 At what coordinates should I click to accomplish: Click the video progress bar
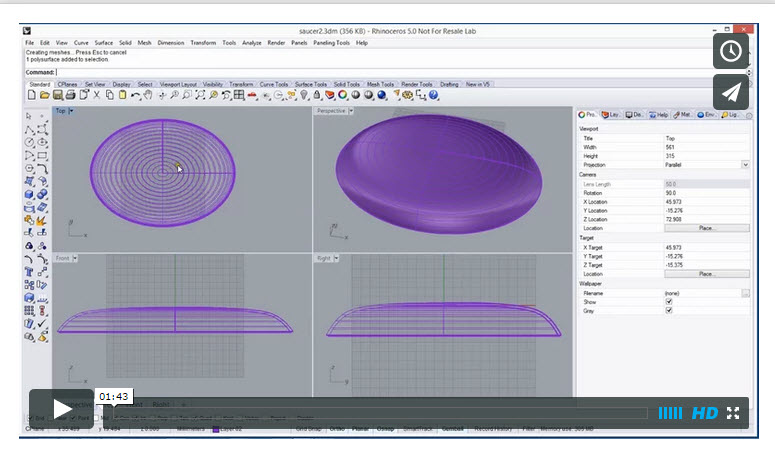381,413
